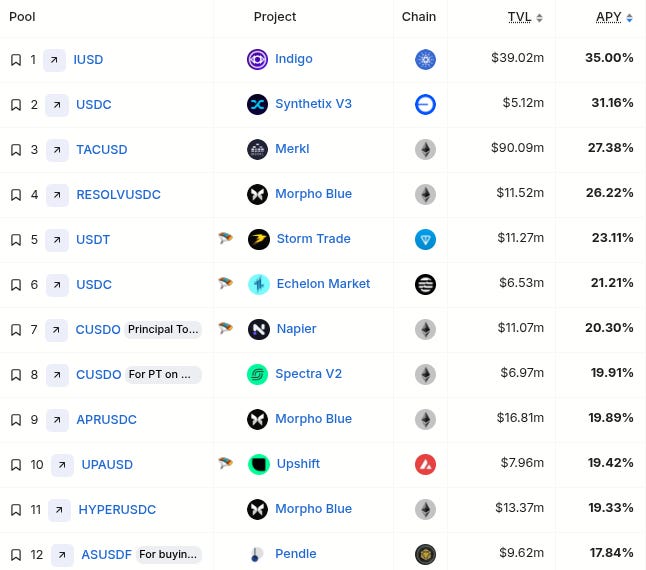646x570 pixels.
Task: Open external link arrow for HYPERUSDC
Action: pos(59,510)
